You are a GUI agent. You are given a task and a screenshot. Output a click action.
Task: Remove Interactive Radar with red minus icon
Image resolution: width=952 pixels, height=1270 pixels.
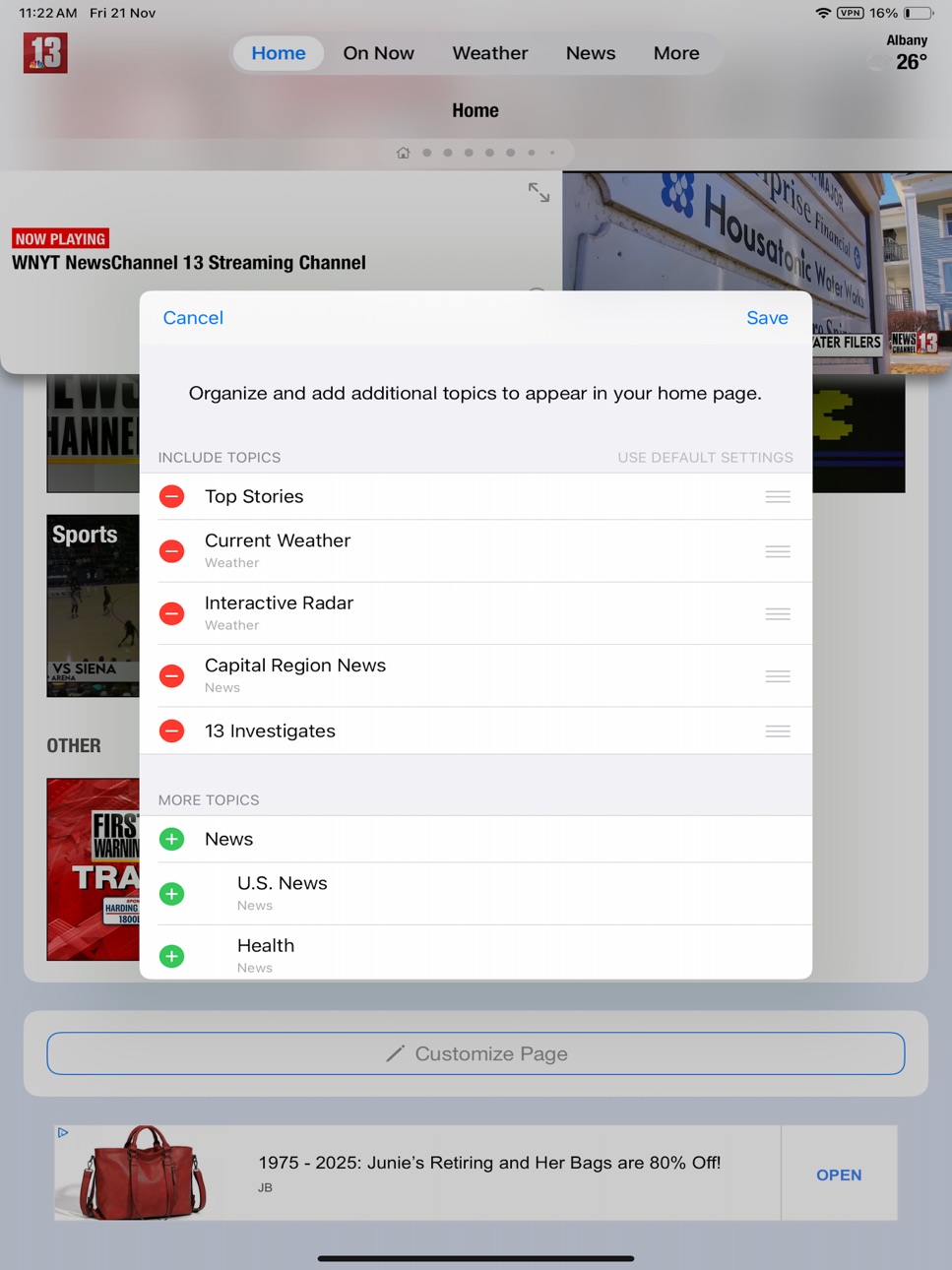coord(171,613)
